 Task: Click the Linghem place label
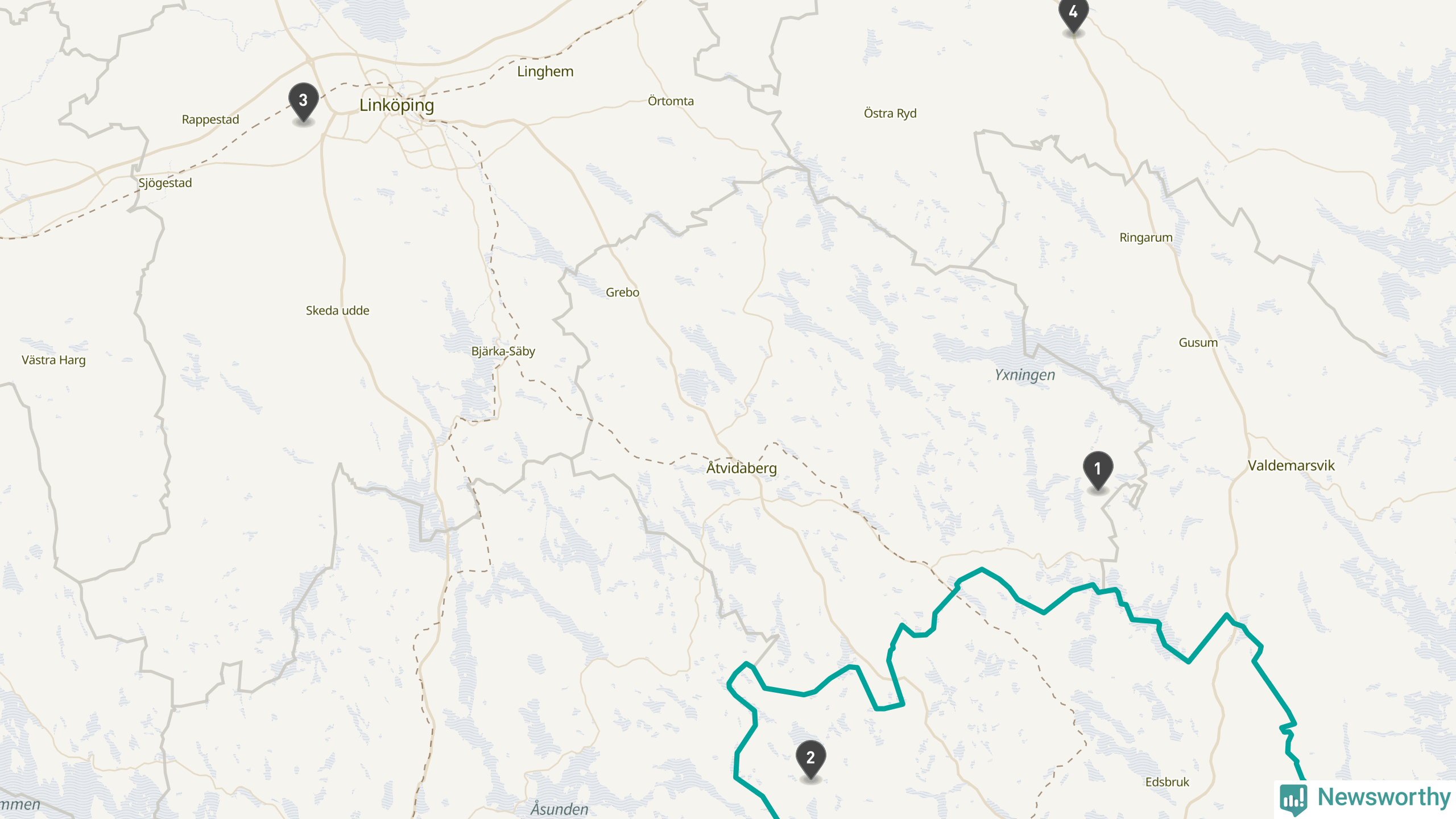tap(545, 72)
